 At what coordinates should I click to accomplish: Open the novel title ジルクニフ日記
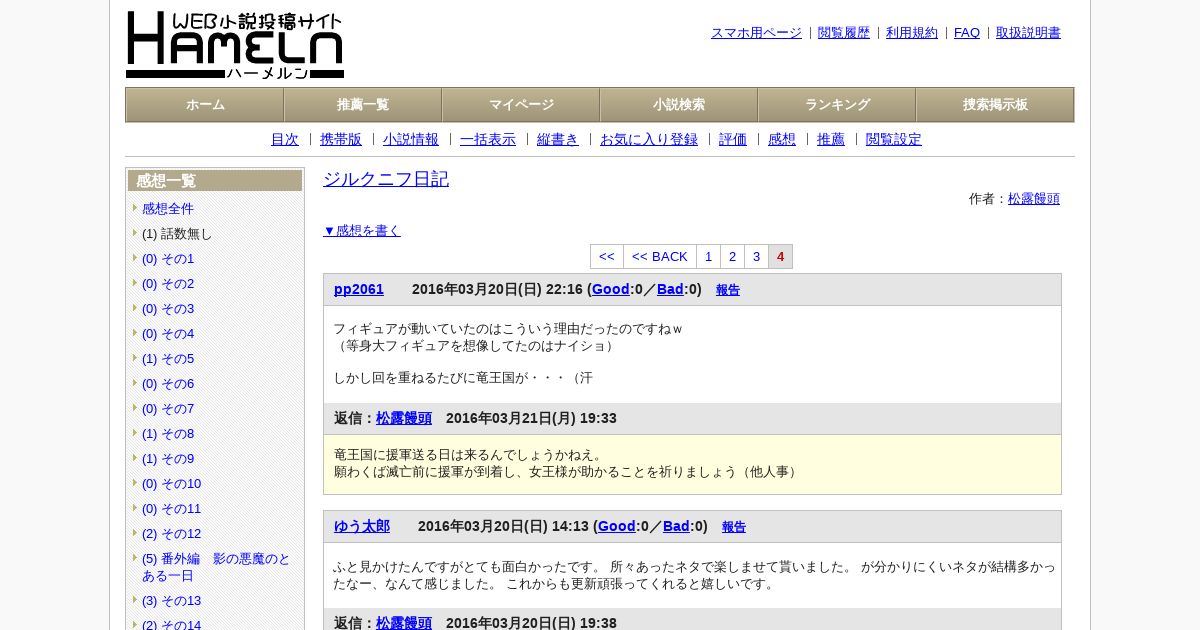[386, 179]
